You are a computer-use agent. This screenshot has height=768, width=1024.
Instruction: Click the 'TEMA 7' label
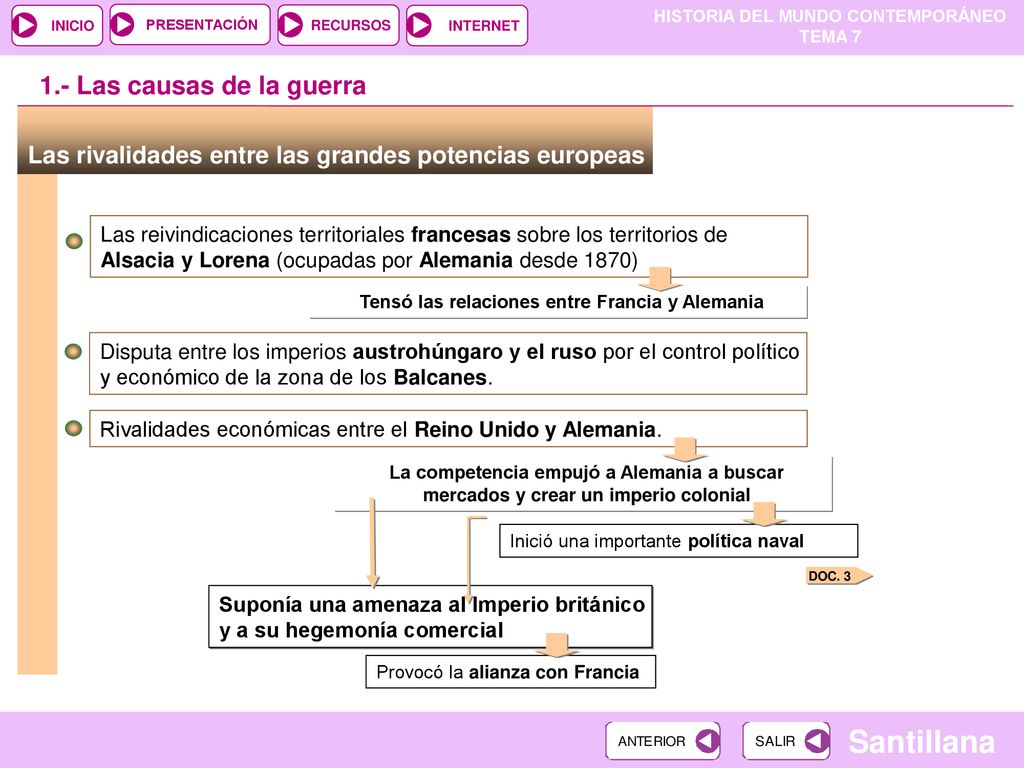coord(830,37)
